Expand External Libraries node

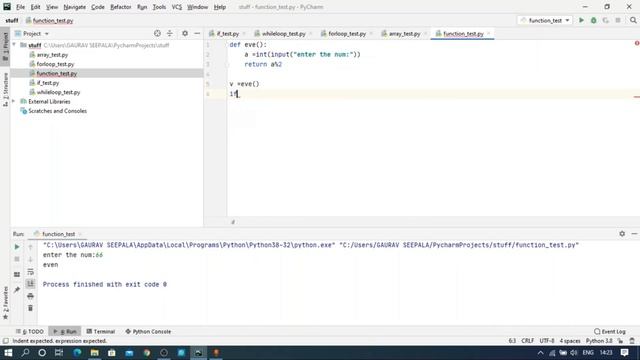[13, 101]
